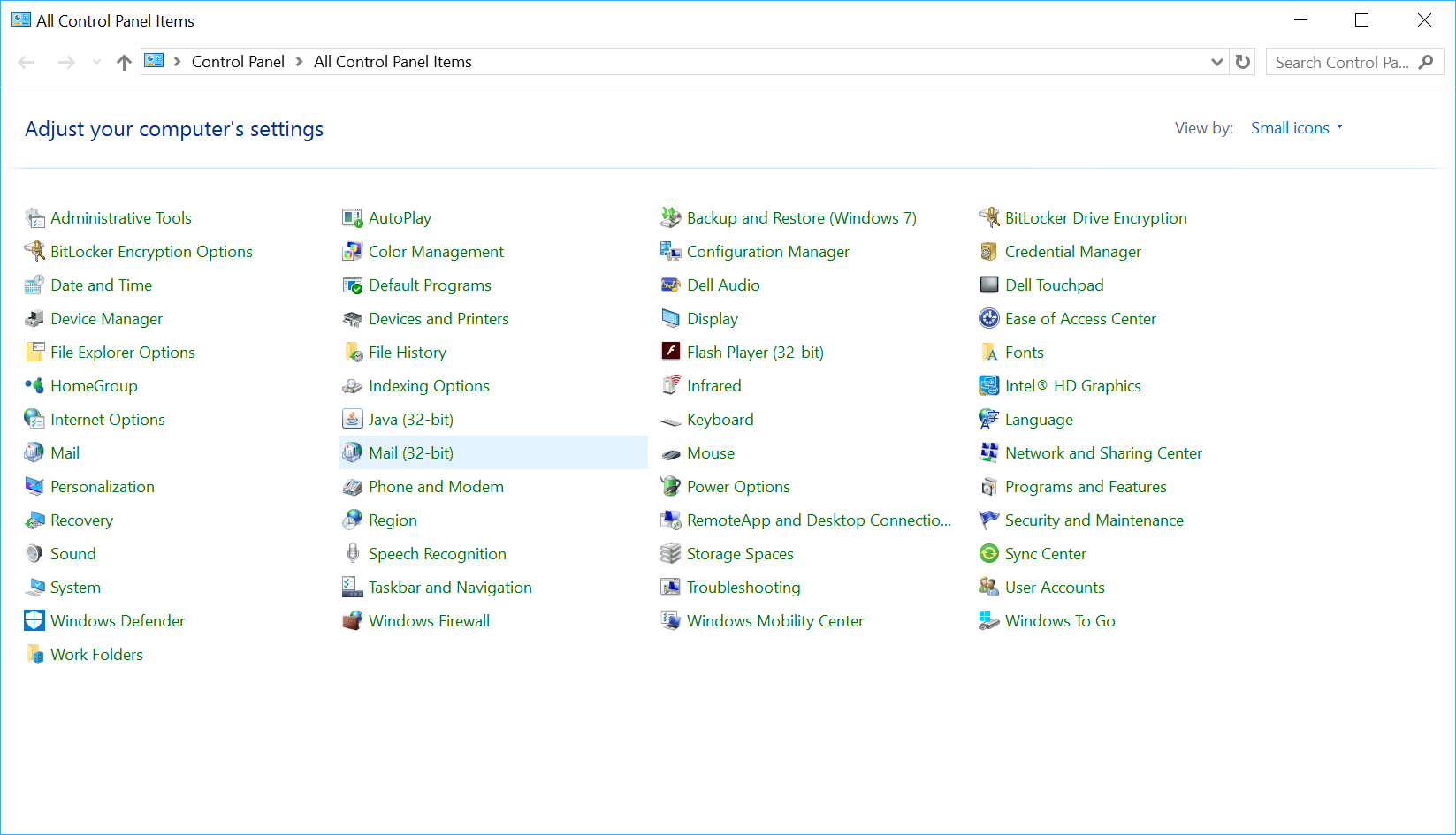This screenshot has height=835, width=1456.
Task: Open Backup and Restore (Windows 7) icon
Action: [671, 218]
